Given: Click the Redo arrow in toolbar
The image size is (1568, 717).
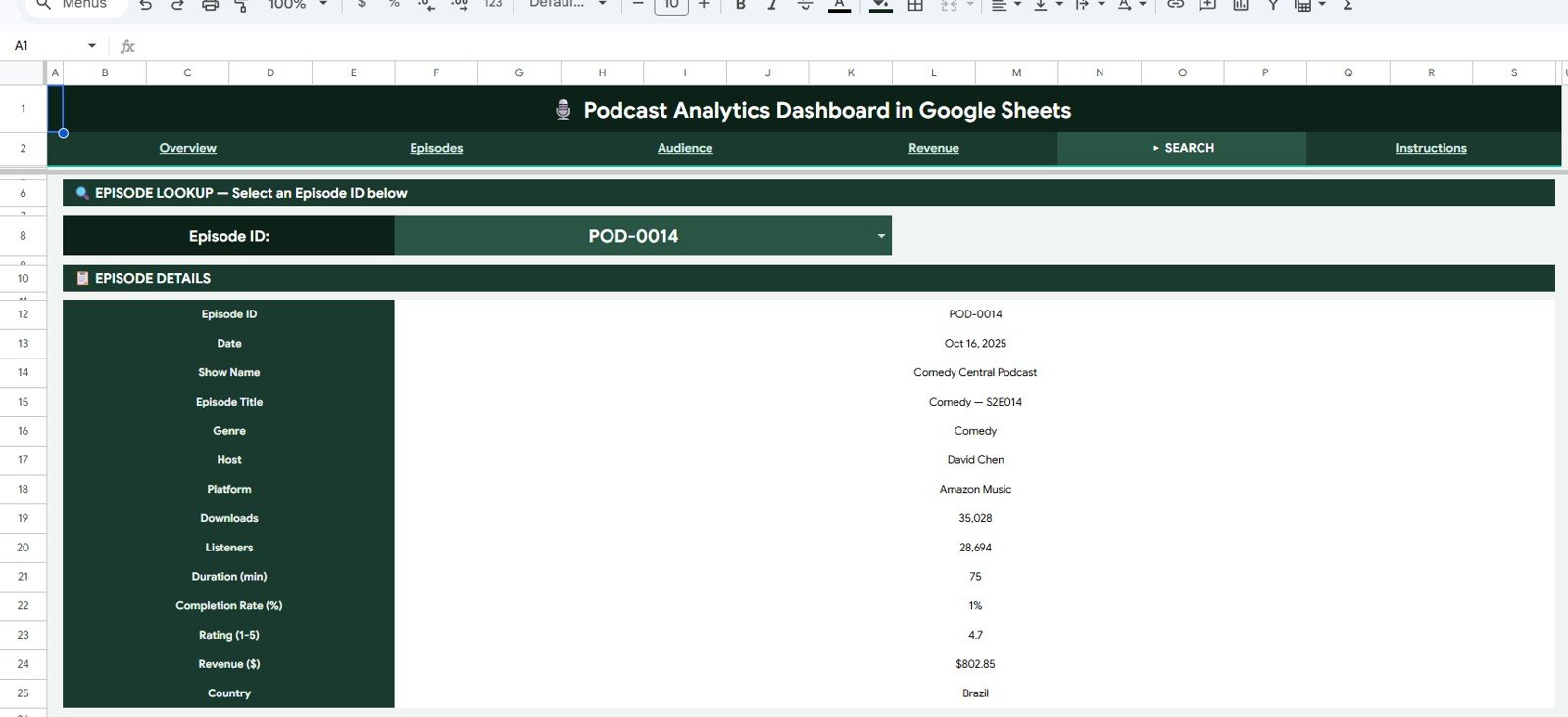Looking at the screenshot, I should coord(177,5).
